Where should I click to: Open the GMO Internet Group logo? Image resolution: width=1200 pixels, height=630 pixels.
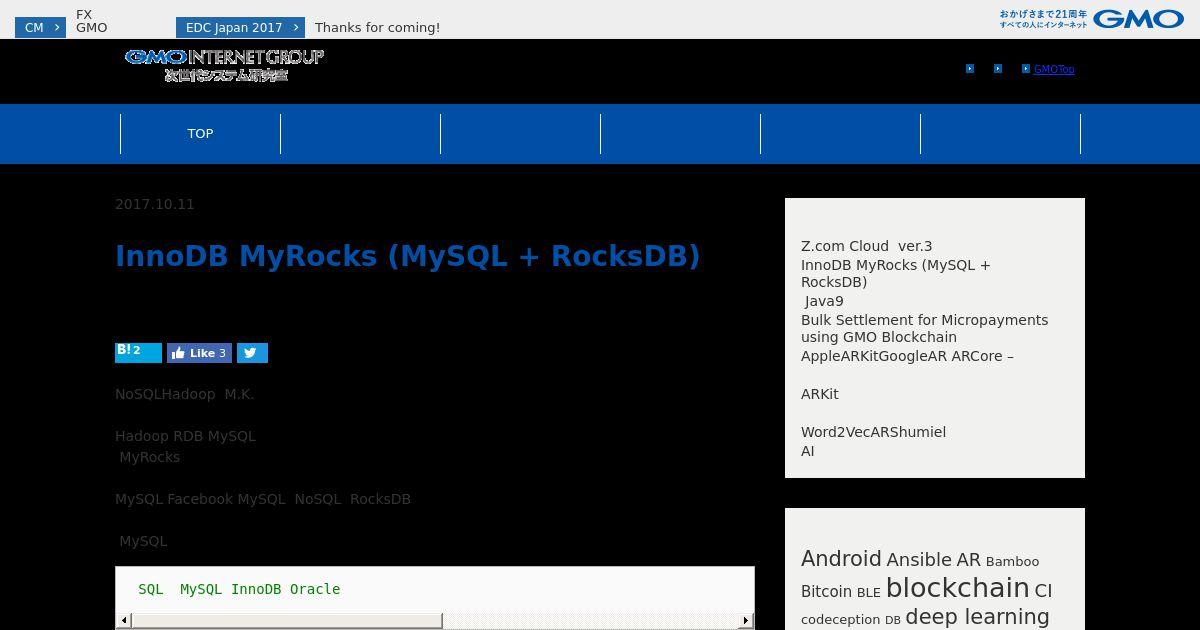pyautogui.click(x=224, y=65)
